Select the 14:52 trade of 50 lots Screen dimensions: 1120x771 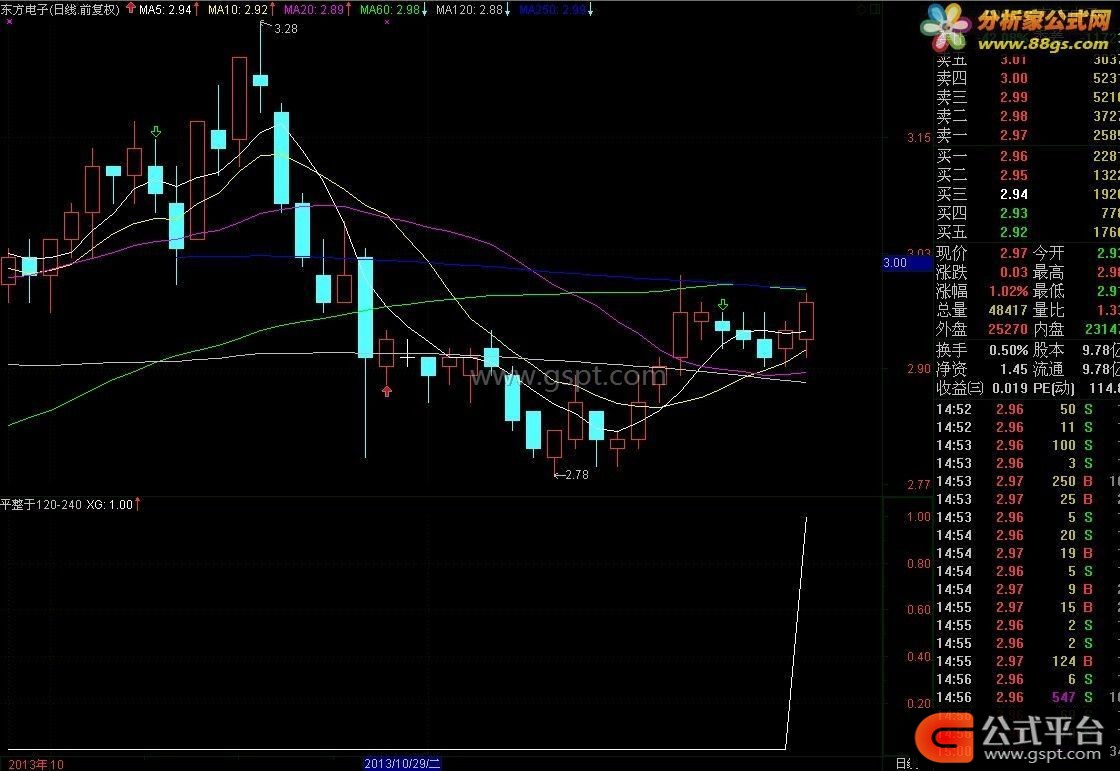pos(1027,409)
